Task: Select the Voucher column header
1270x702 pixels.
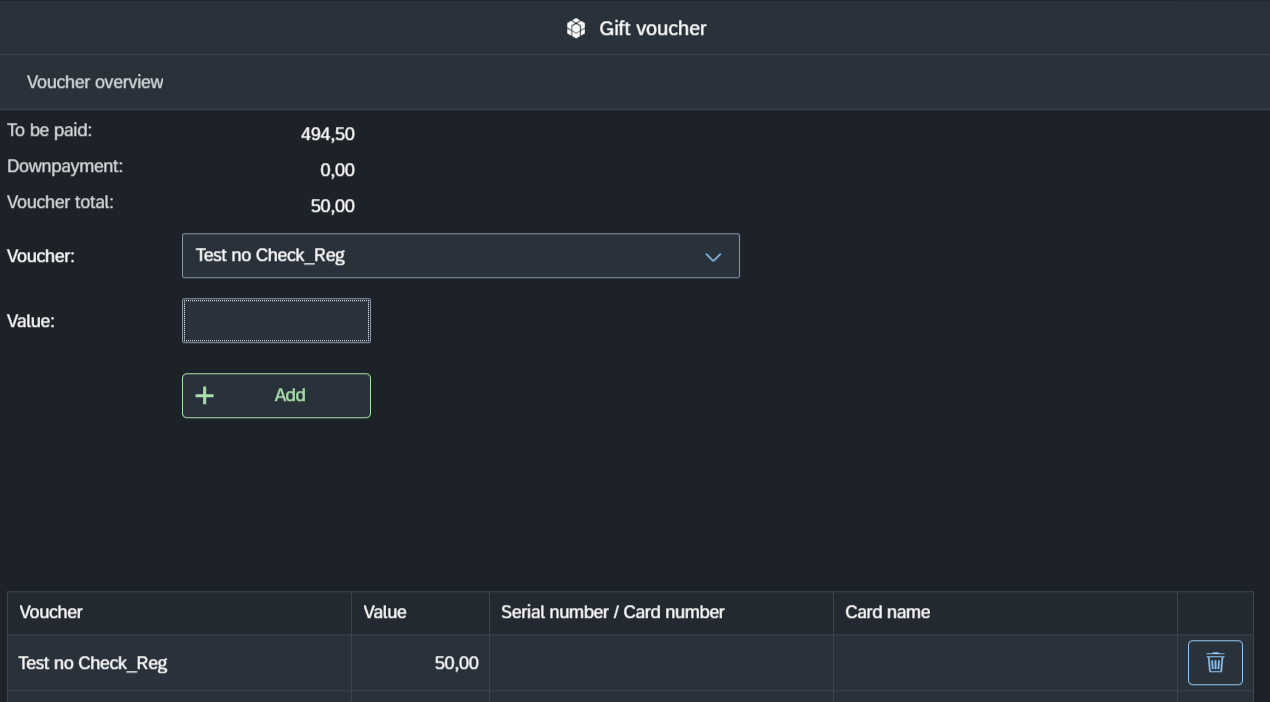Action: point(51,612)
